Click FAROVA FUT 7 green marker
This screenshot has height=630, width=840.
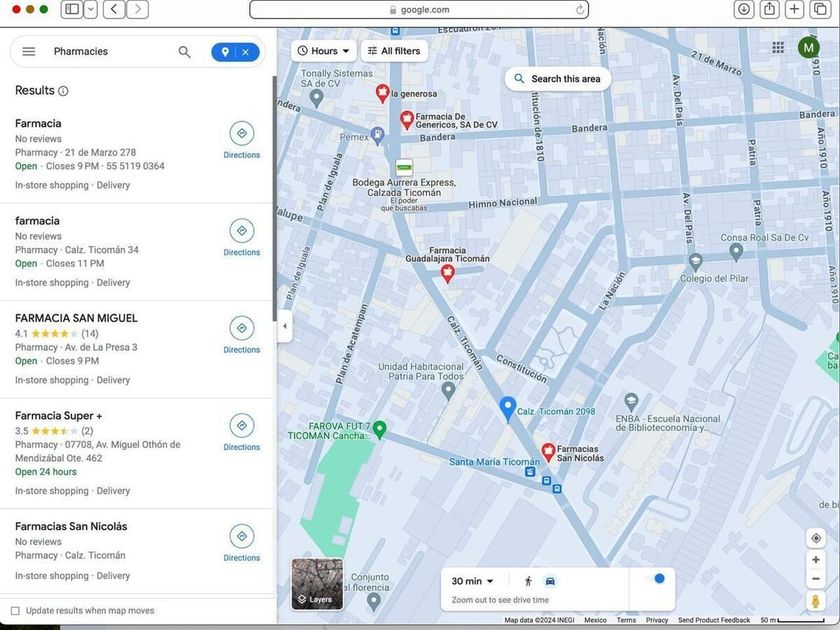click(x=379, y=430)
